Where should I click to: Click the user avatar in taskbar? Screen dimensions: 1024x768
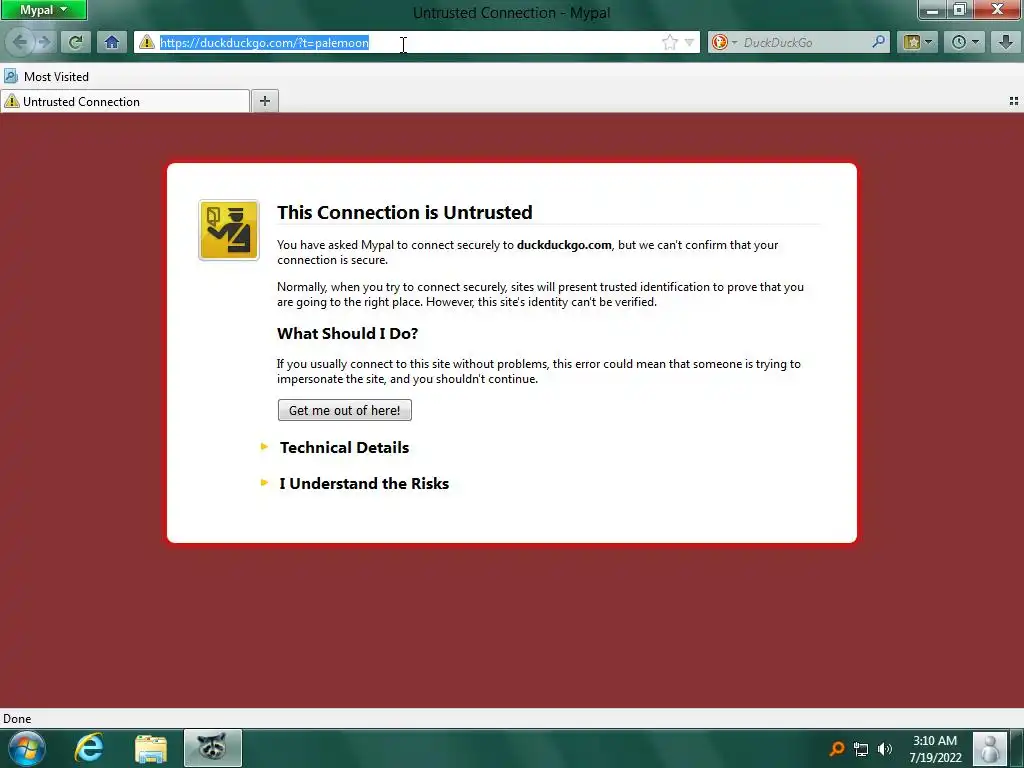point(990,748)
